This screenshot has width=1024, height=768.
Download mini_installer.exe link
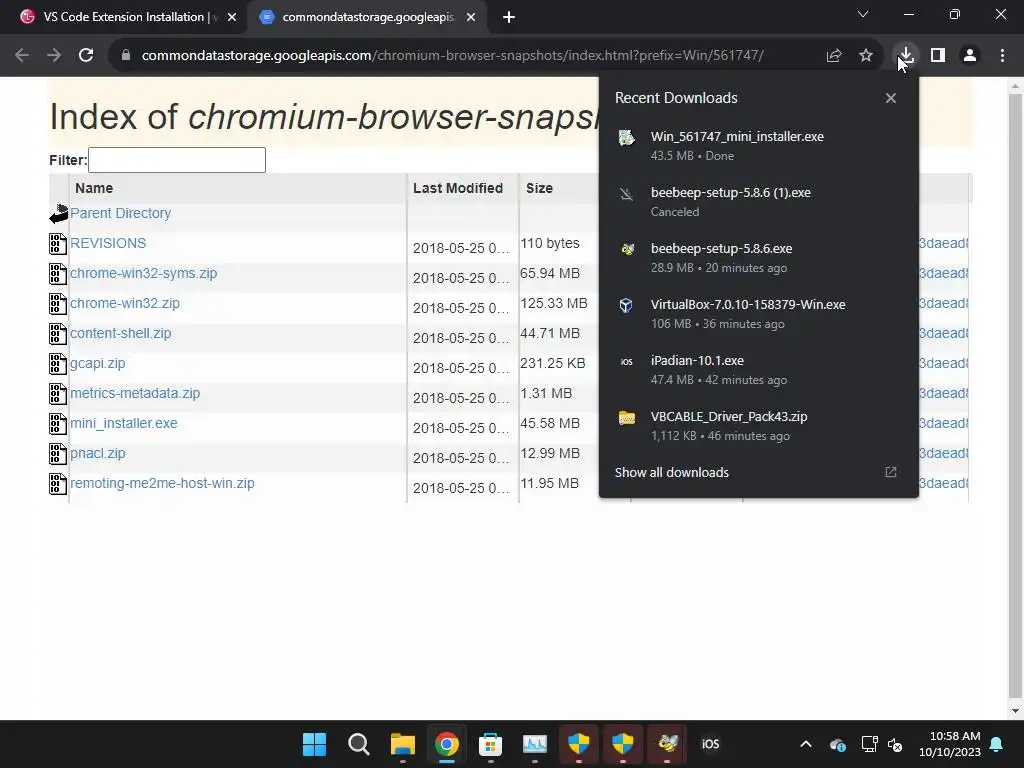point(124,423)
